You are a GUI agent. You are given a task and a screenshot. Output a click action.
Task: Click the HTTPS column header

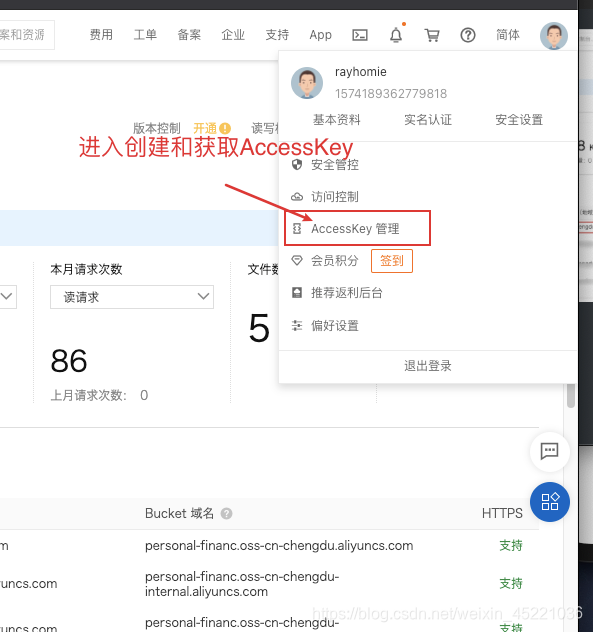point(502,514)
